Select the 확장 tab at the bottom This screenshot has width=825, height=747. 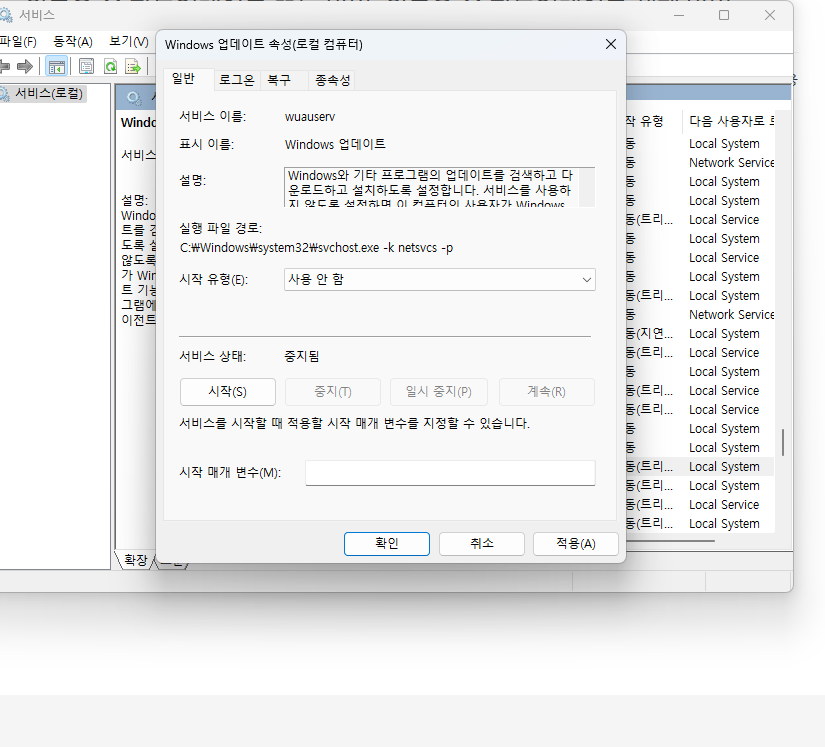[x=136, y=560]
